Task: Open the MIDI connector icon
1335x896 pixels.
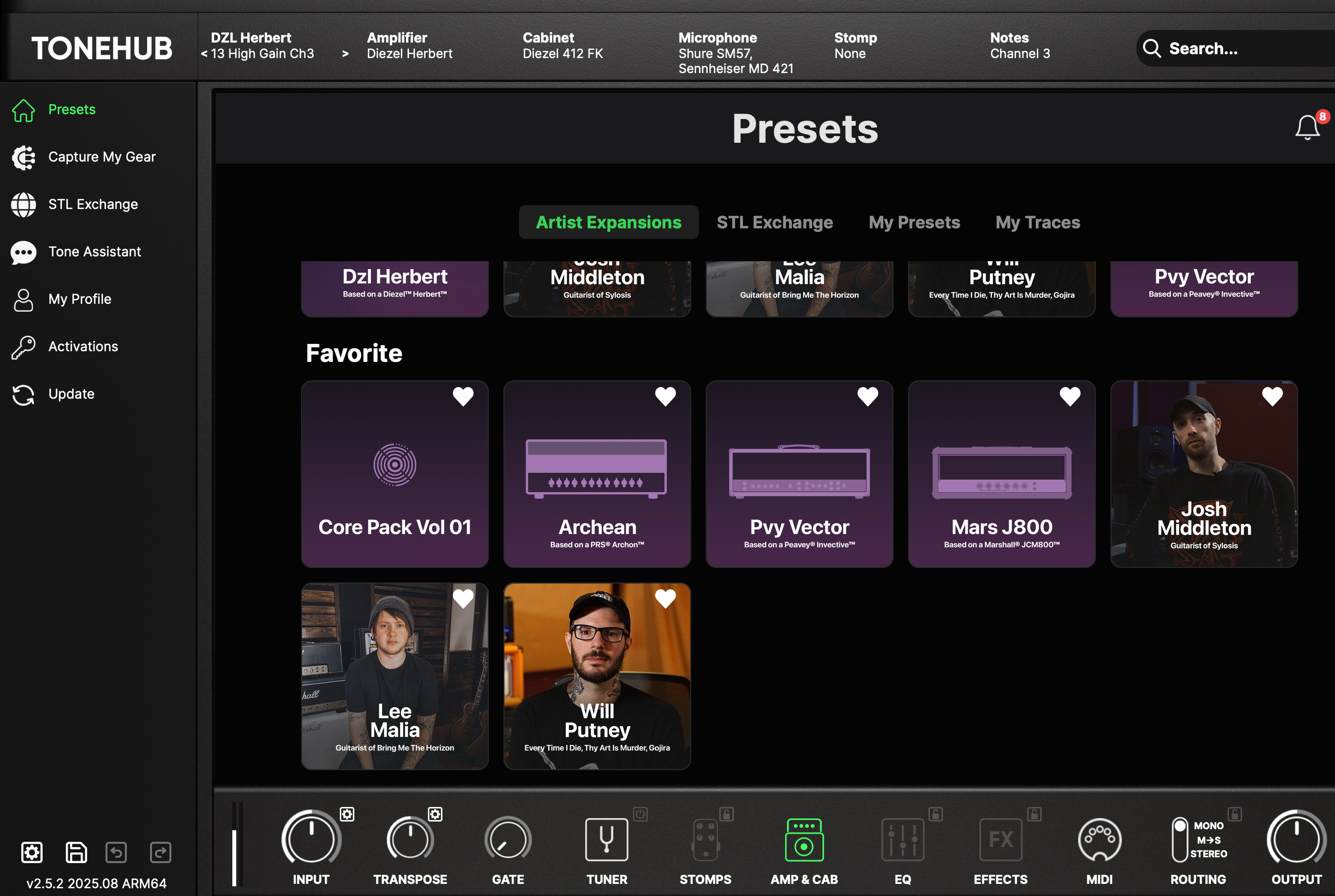Action: pyautogui.click(x=1099, y=839)
